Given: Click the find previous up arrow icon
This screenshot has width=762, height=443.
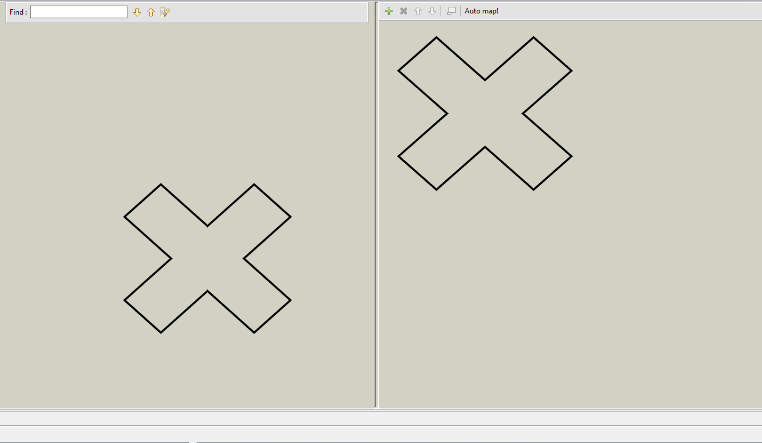Looking at the screenshot, I should [x=151, y=12].
